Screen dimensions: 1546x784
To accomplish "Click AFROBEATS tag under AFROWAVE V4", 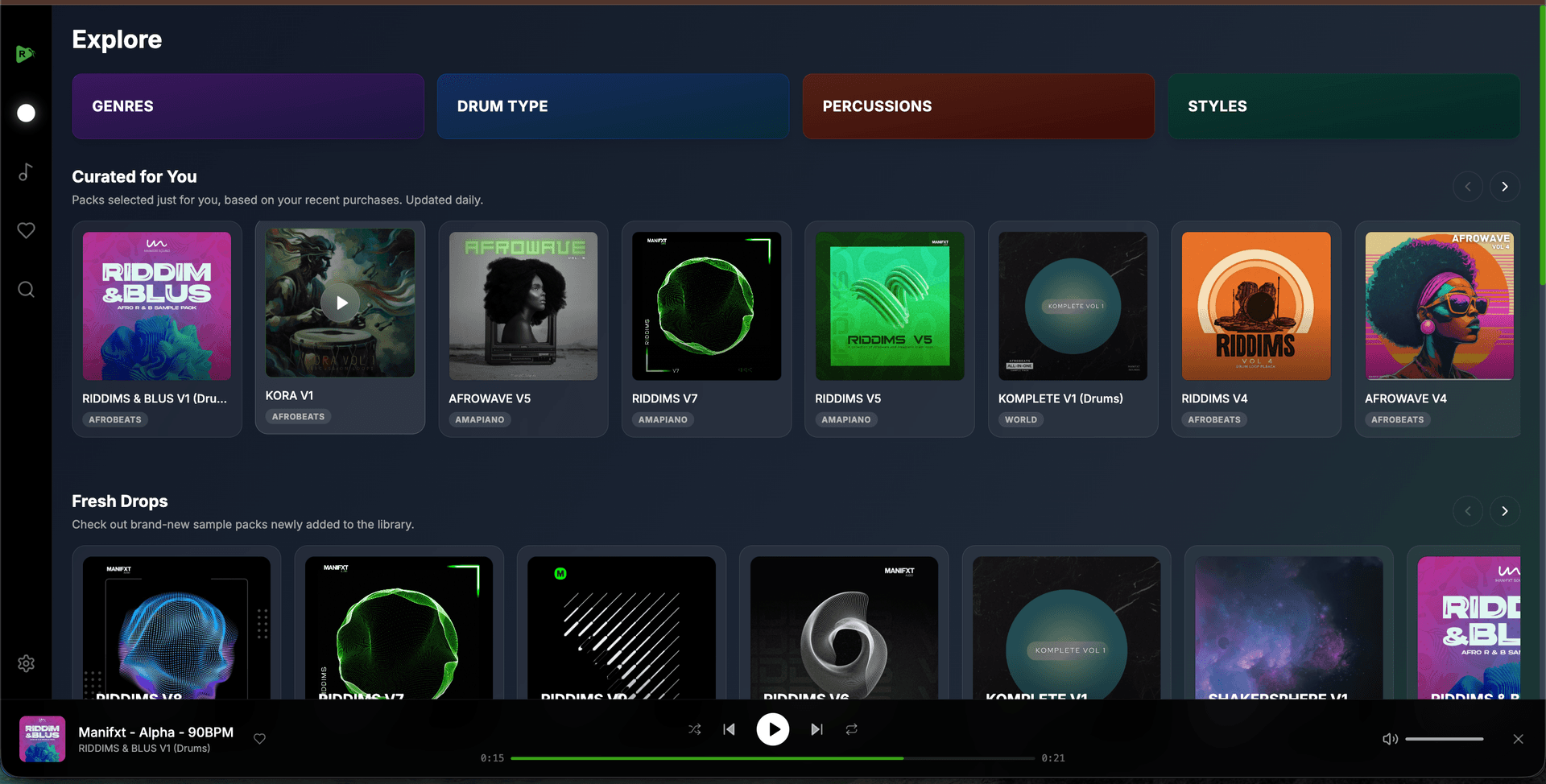I will [x=1398, y=419].
